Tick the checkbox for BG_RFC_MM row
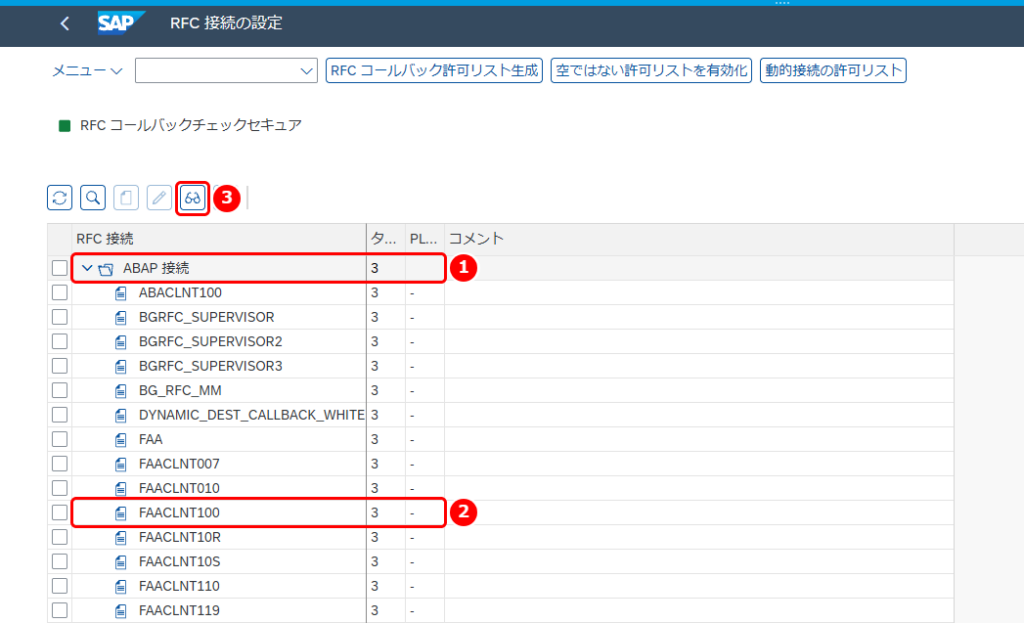1024x623 pixels. pyautogui.click(x=59, y=390)
